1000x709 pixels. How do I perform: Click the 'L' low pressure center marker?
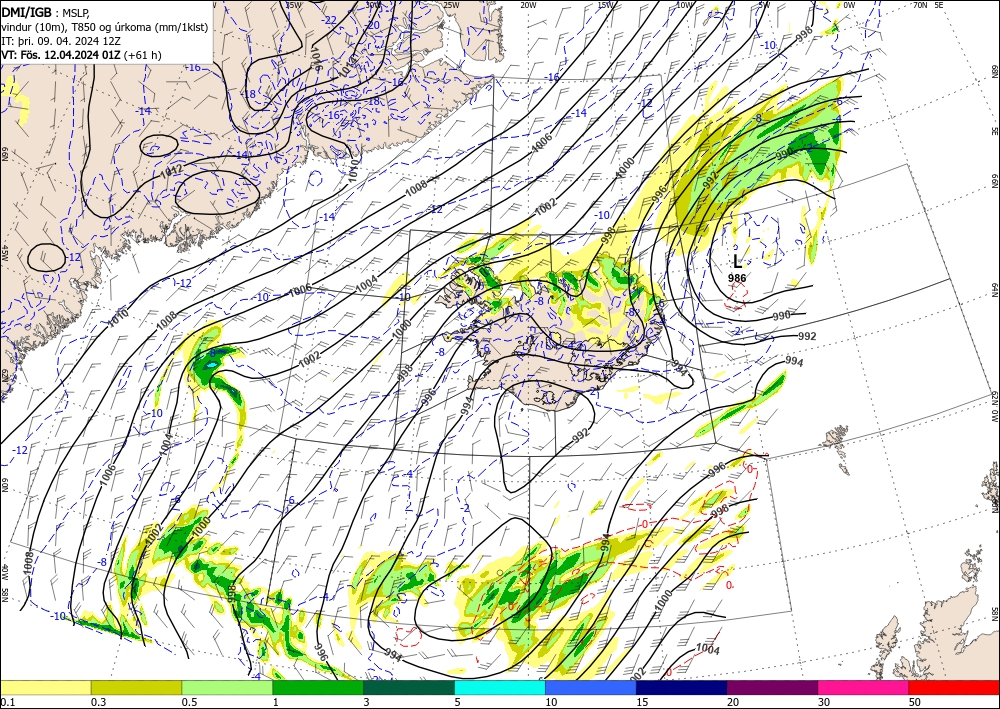[737, 261]
